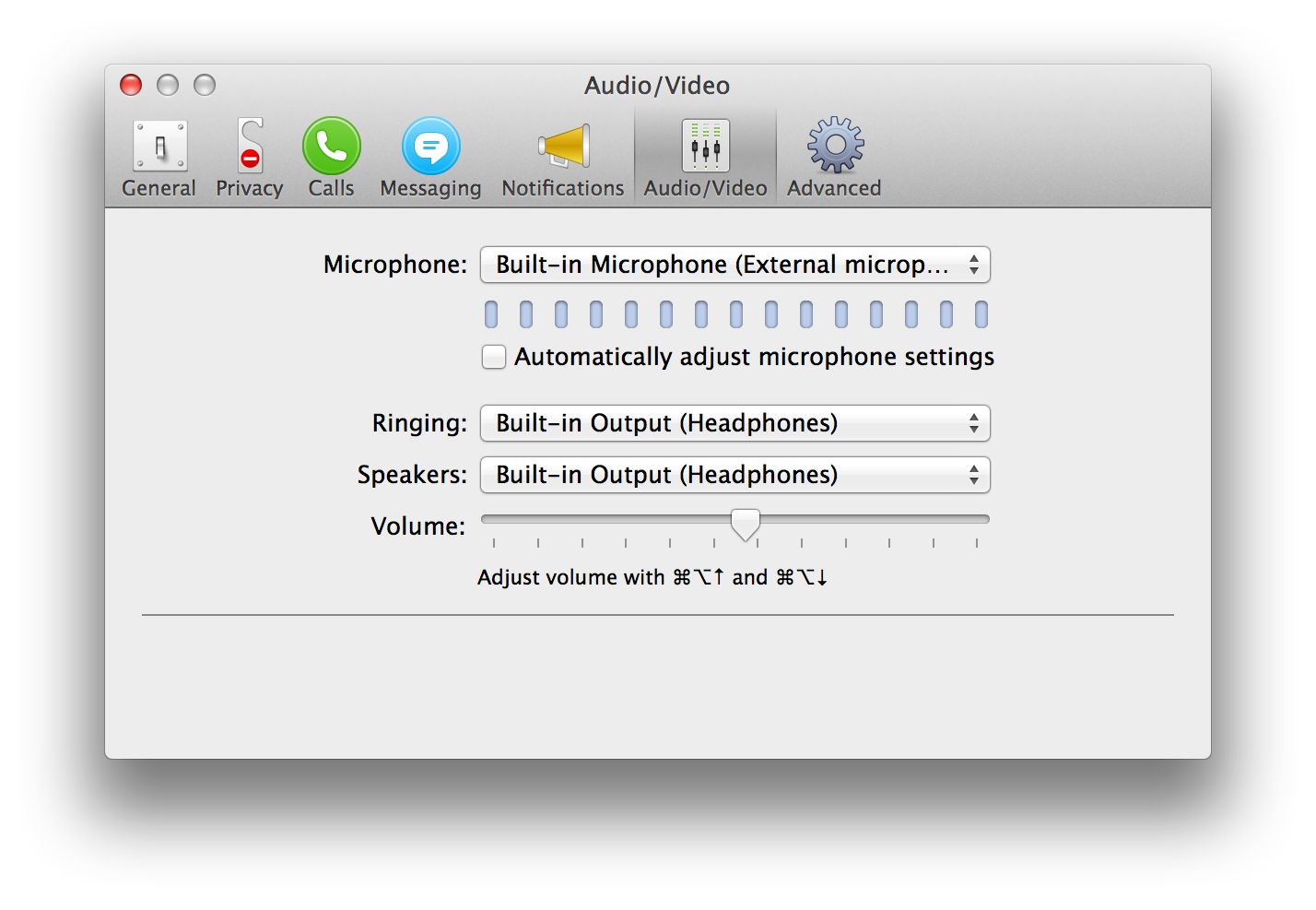Image resolution: width=1316 pixels, height=910 pixels.
Task: Close the Audio/Video preferences window
Action: [131, 85]
